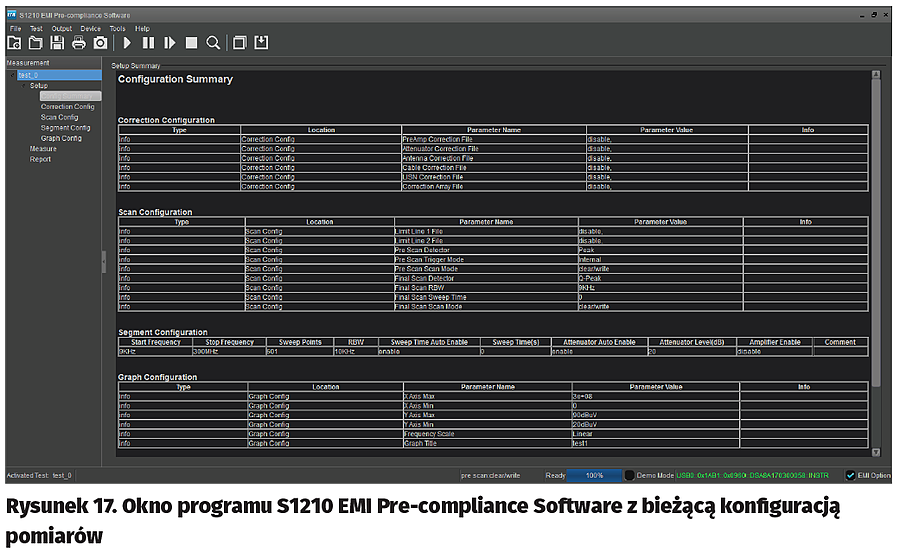Stop the running scan
The width and height of the screenshot is (900, 552).
[191, 43]
